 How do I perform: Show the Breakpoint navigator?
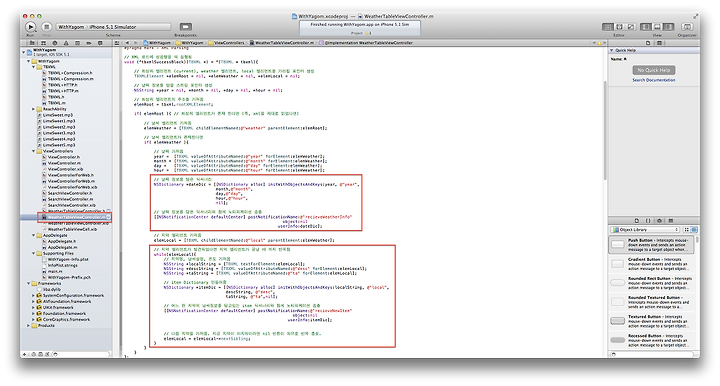[89, 43]
